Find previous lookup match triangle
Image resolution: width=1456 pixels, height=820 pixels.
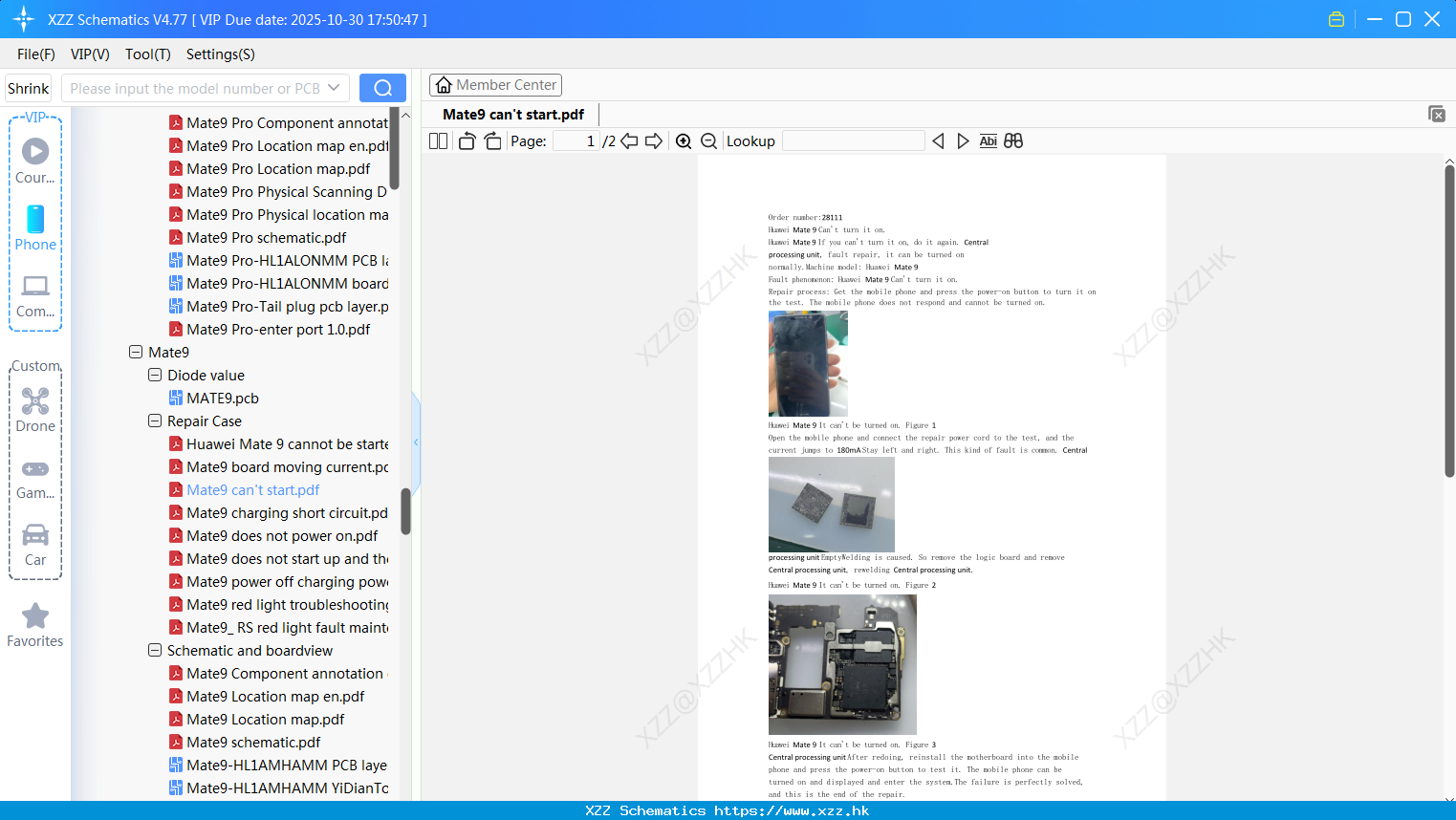coord(938,140)
